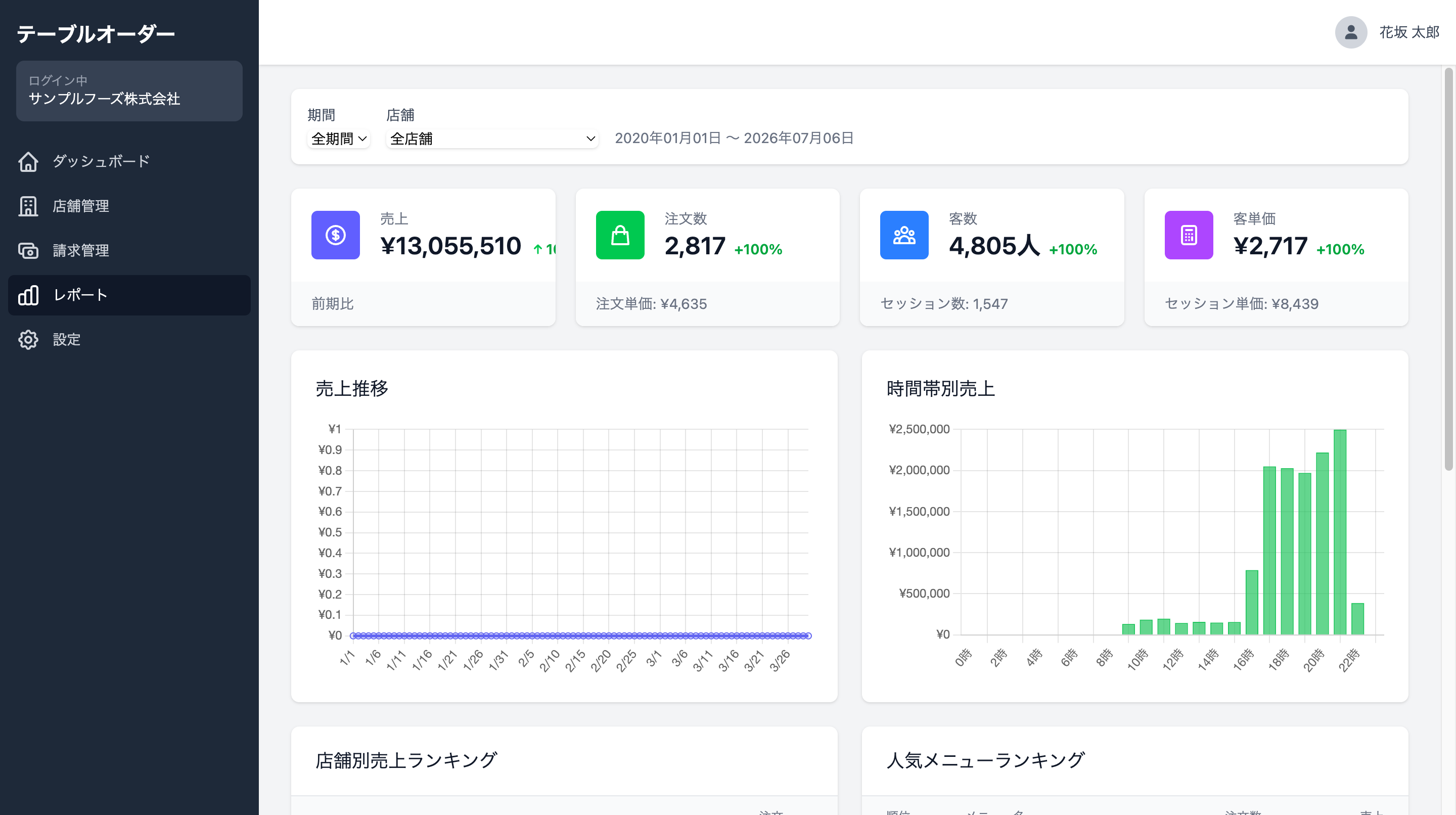Image resolution: width=1456 pixels, height=815 pixels.
Task: Open the 期間 全期間 dropdown
Action: pyautogui.click(x=339, y=139)
